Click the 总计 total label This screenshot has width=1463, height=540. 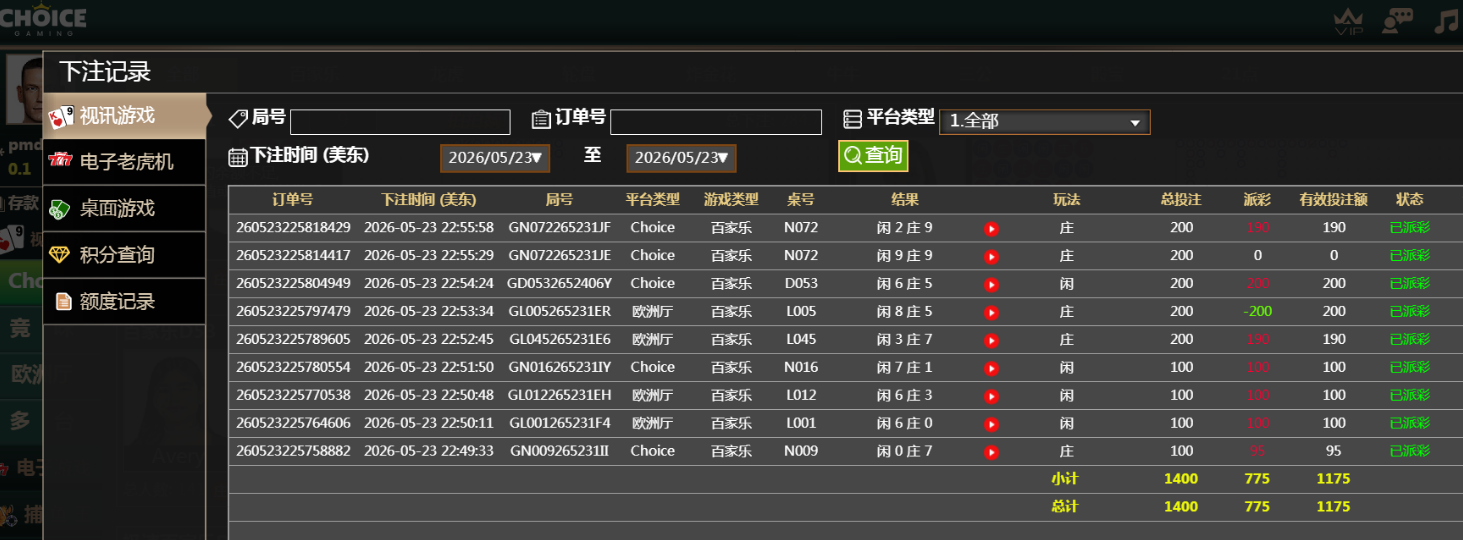tap(1064, 507)
